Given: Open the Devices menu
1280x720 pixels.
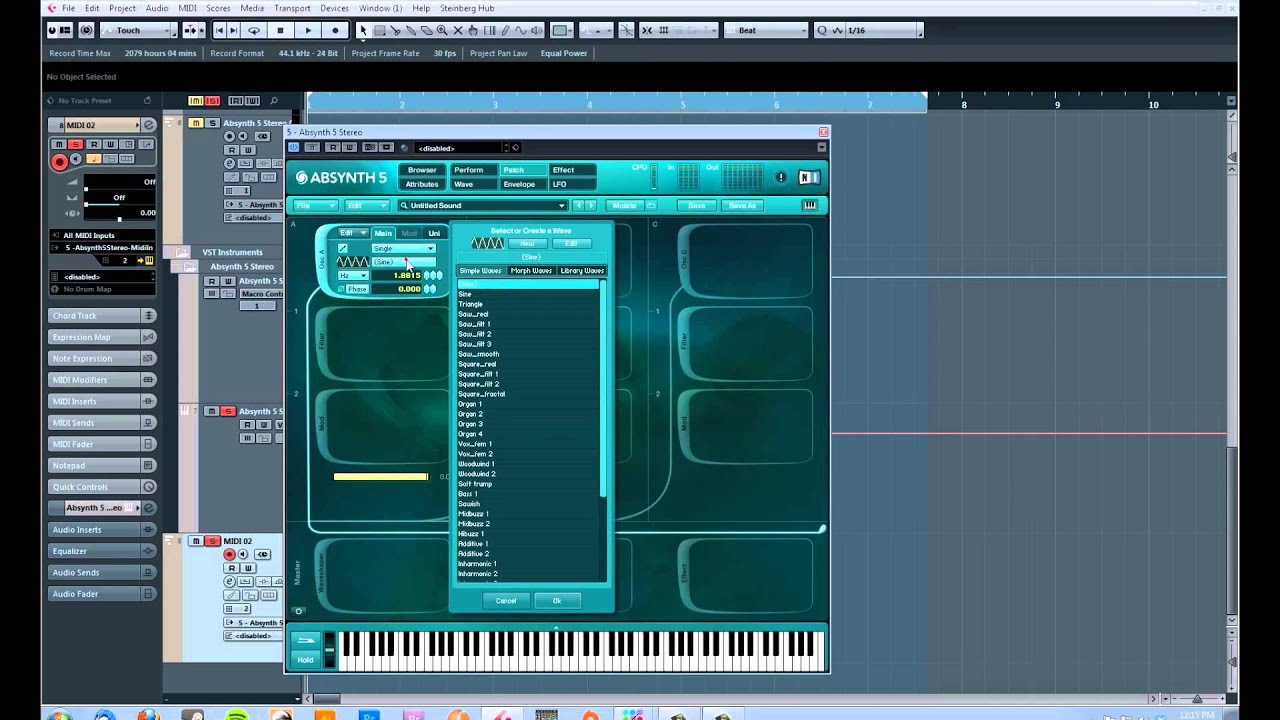Looking at the screenshot, I should click(334, 8).
